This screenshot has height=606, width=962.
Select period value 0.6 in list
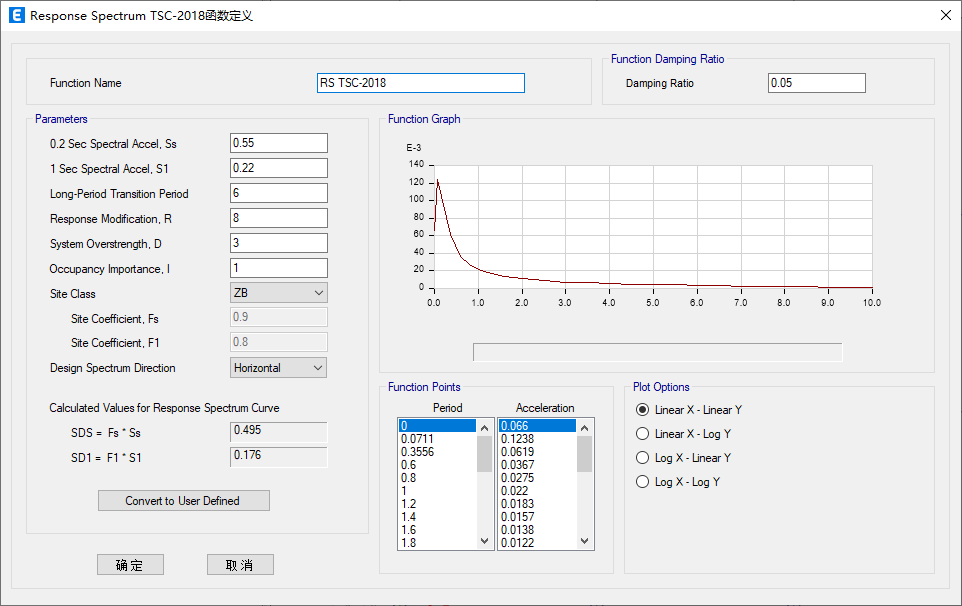437,465
